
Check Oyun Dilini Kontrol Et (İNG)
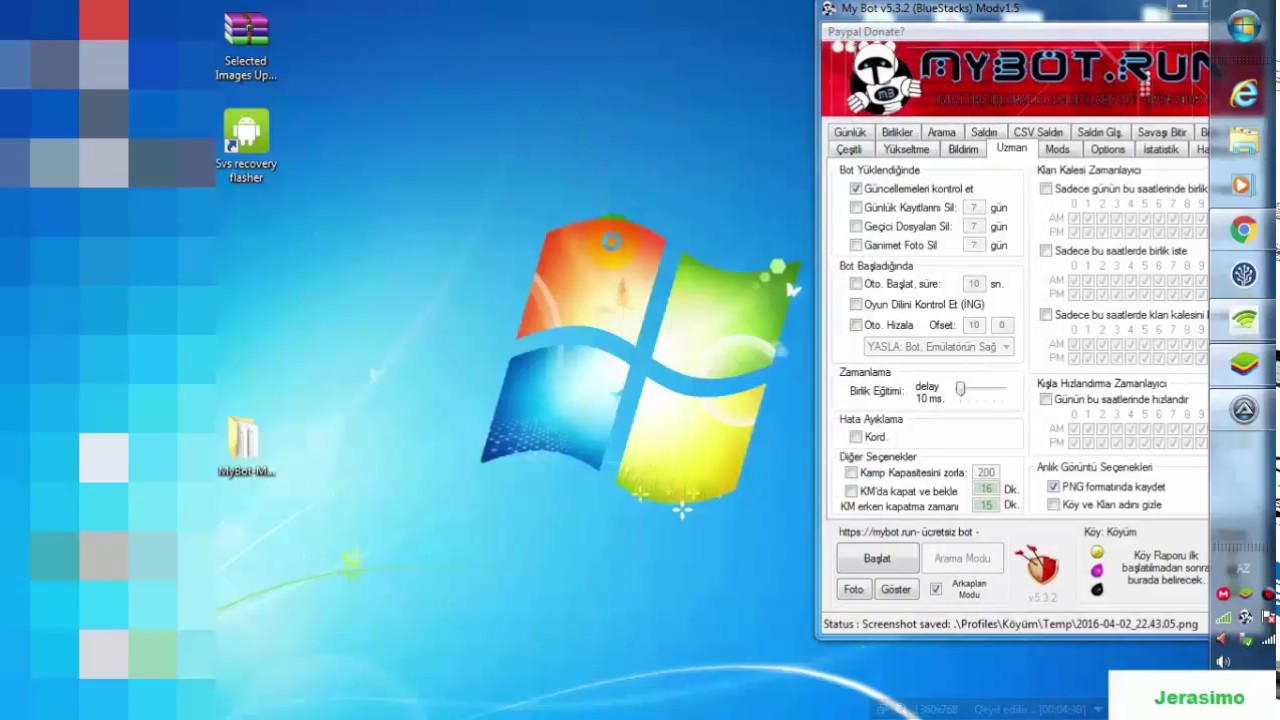click(856, 304)
